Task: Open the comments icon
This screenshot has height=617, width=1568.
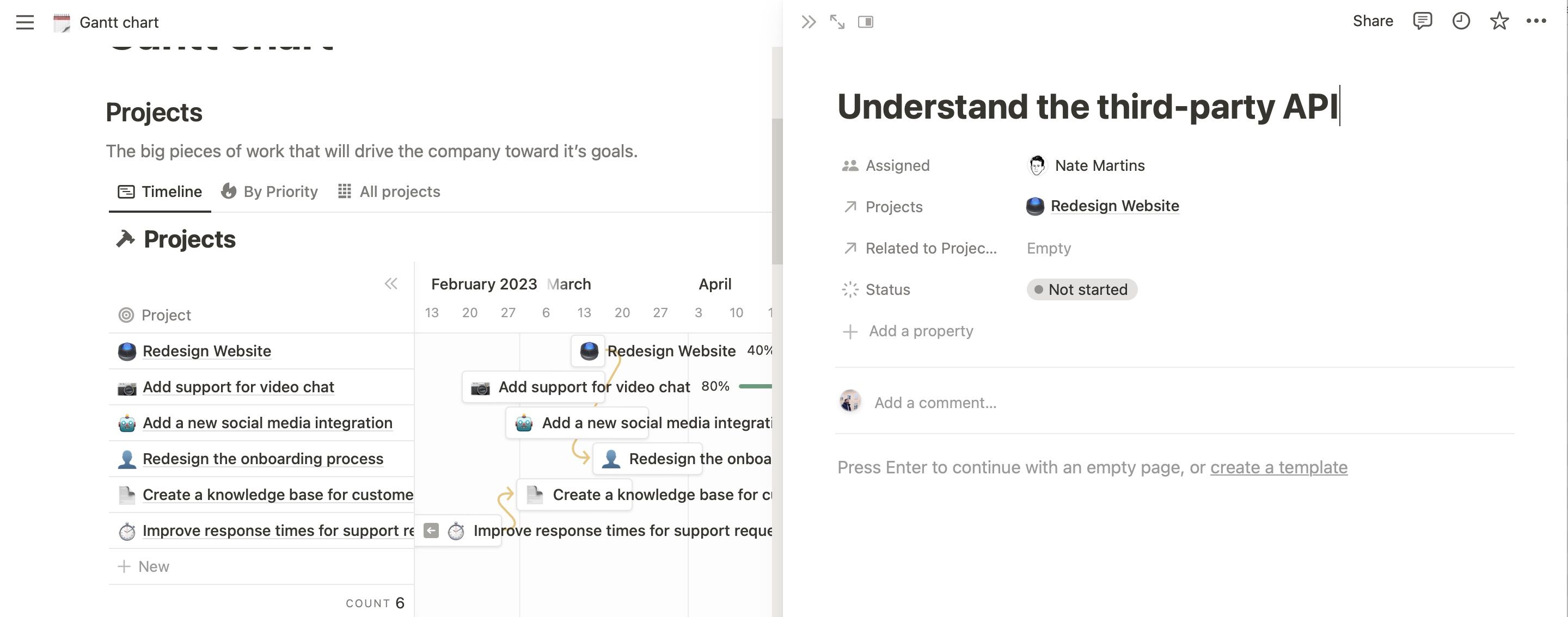Action: (x=1422, y=21)
